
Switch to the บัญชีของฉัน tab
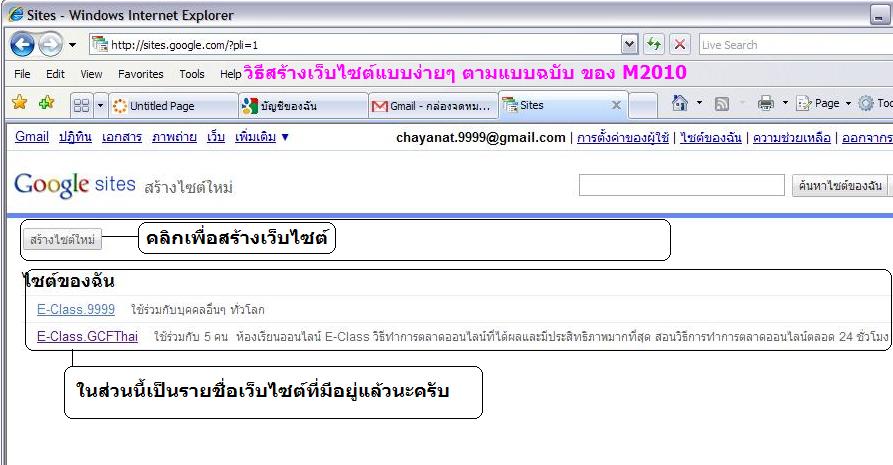[303, 106]
